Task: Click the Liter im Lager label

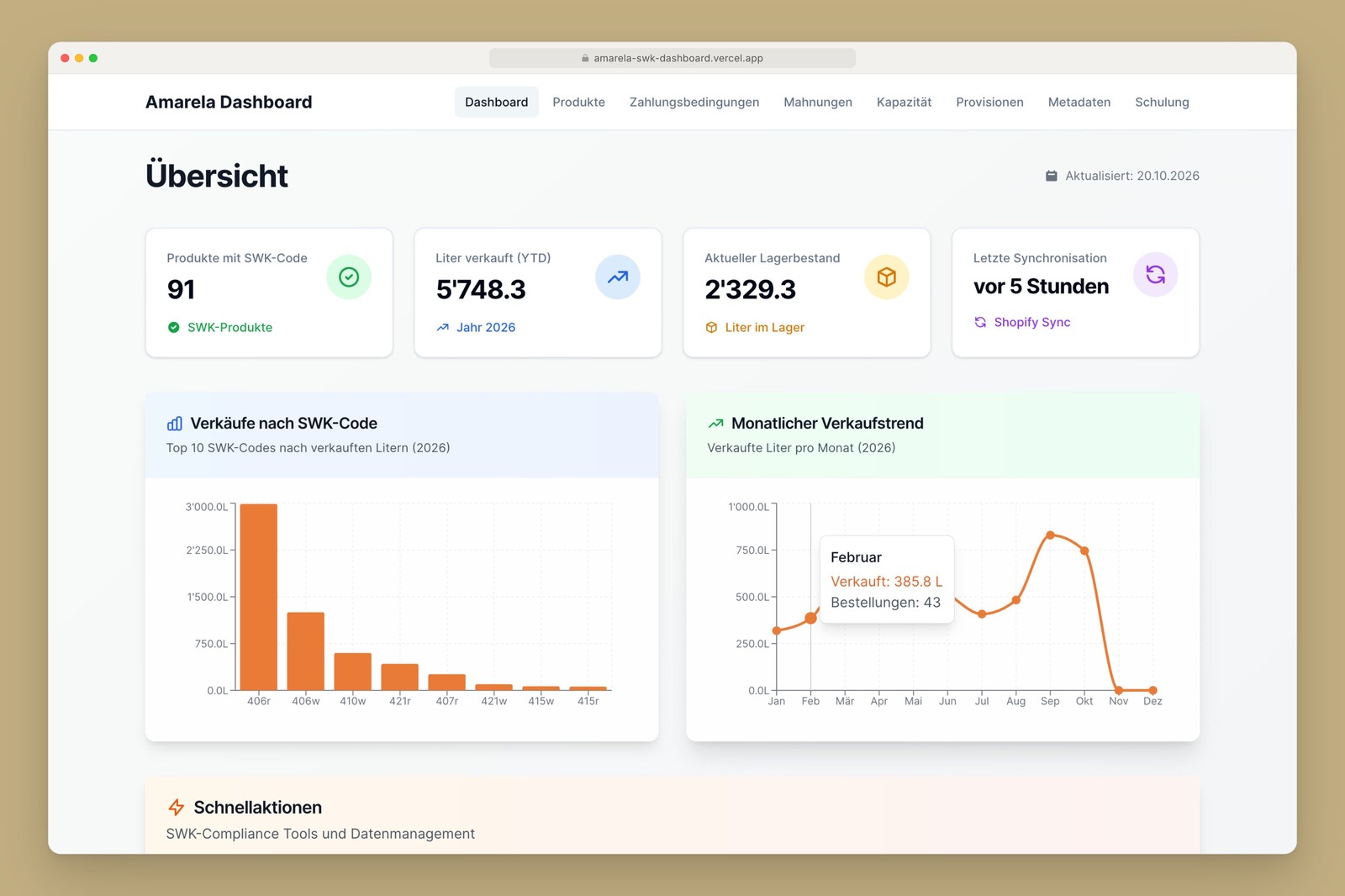Action: click(x=765, y=328)
